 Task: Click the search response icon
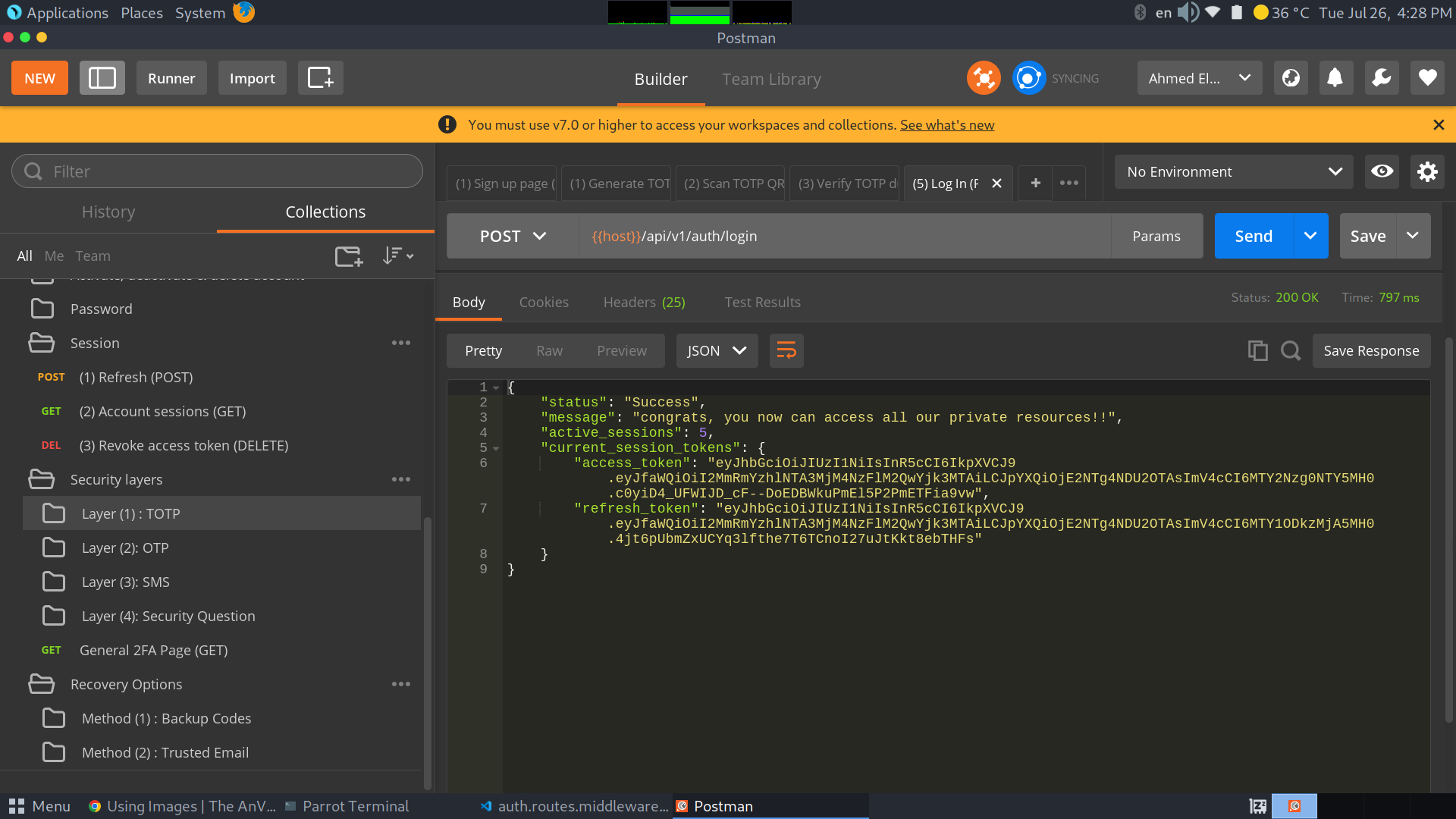[1291, 350]
